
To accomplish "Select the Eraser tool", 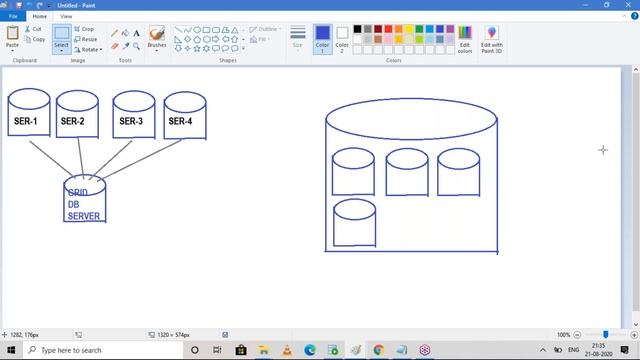I will click(x=114, y=46).
